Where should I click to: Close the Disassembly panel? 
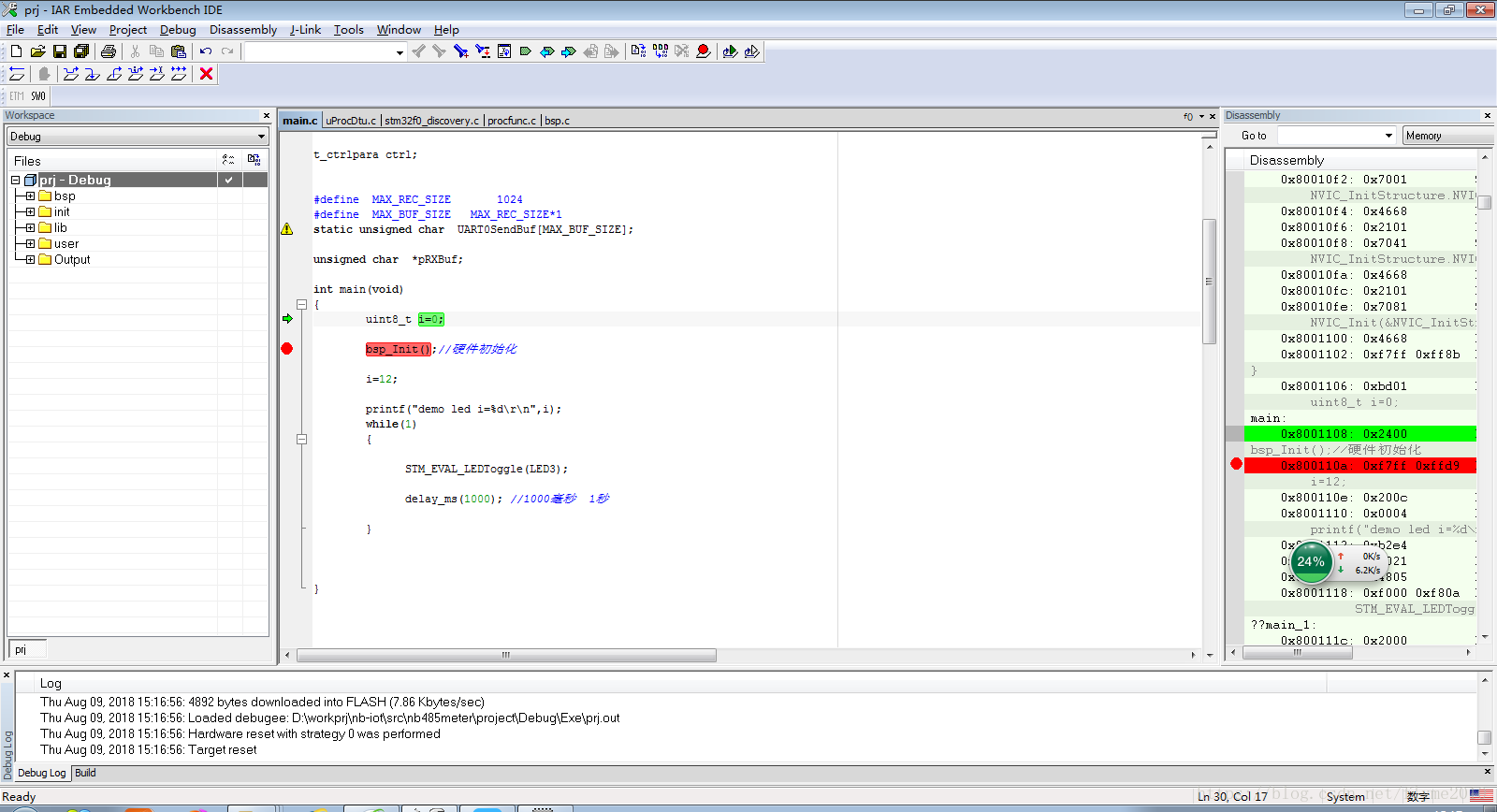click(1488, 116)
